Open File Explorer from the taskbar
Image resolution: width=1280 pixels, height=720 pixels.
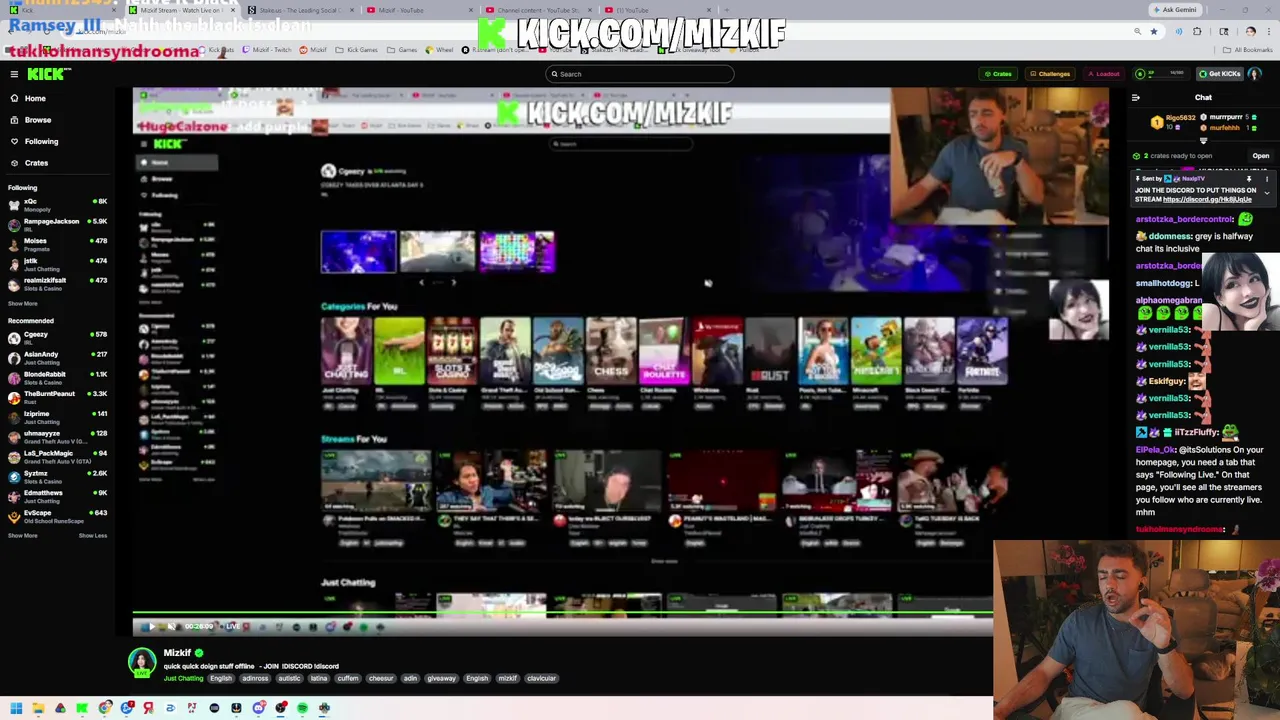(38, 708)
